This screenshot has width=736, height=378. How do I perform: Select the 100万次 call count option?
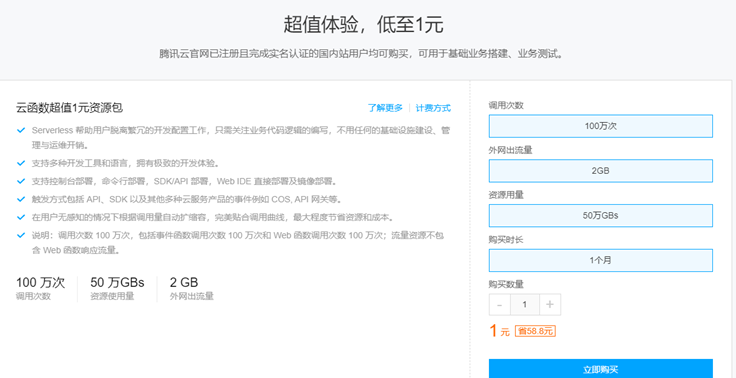click(x=601, y=126)
